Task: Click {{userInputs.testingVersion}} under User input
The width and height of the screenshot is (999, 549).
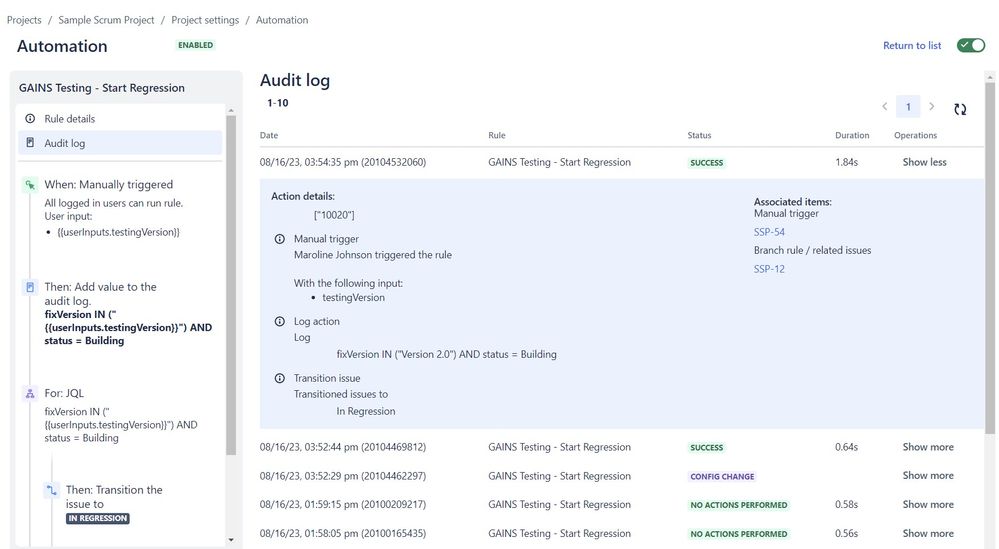Action: 119,232
